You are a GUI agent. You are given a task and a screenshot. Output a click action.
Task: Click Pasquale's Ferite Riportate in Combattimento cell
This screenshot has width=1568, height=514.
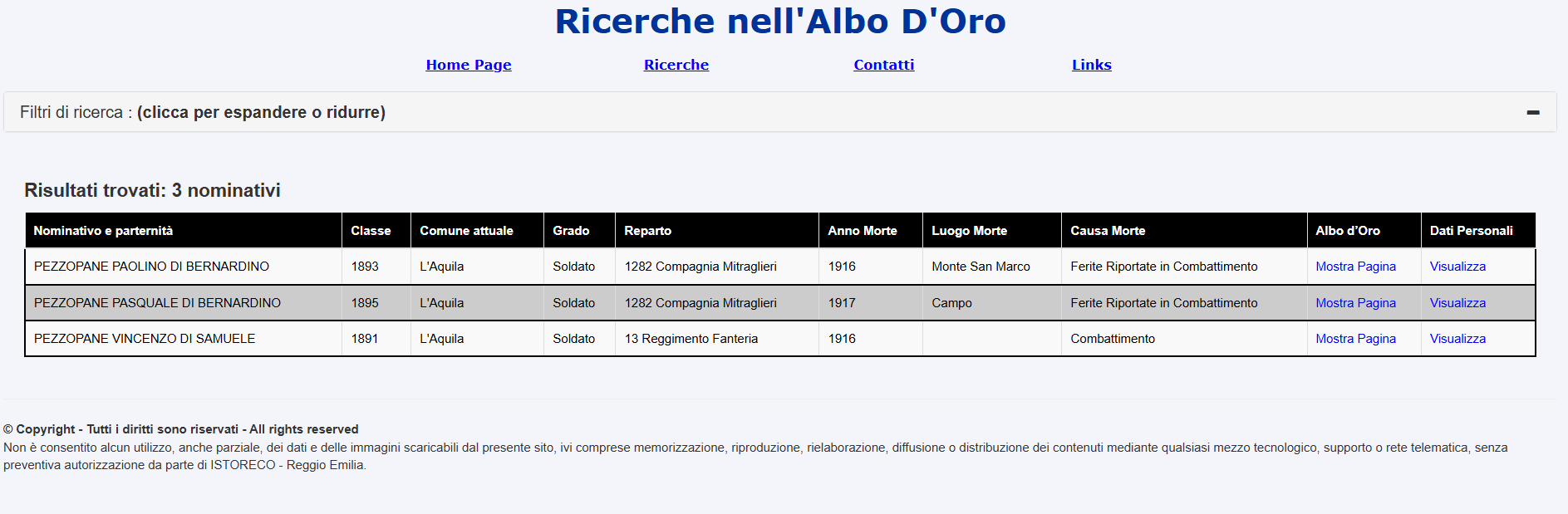click(x=1184, y=303)
